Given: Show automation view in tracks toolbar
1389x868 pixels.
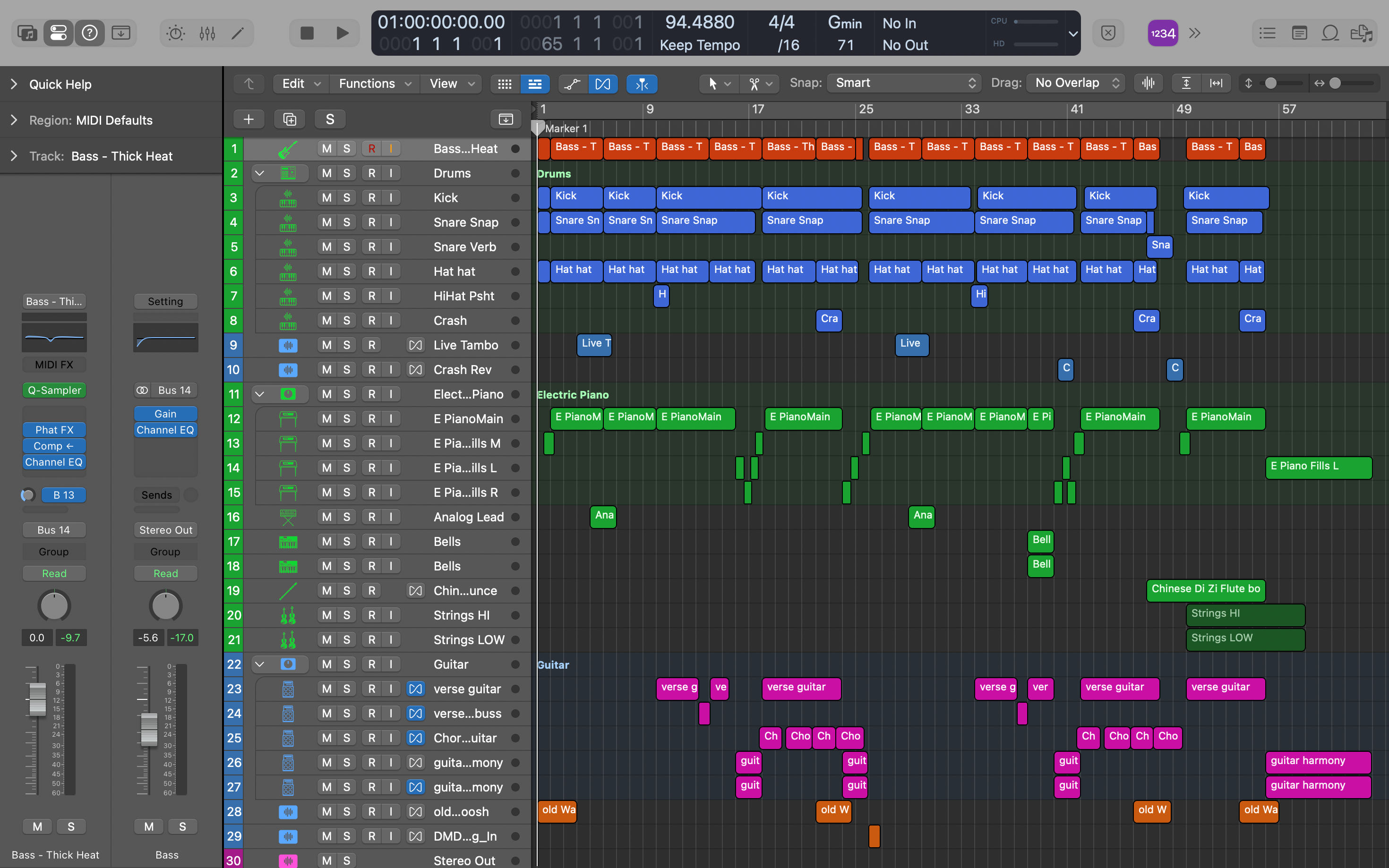Looking at the screenshot, I should tap(572, 84).
